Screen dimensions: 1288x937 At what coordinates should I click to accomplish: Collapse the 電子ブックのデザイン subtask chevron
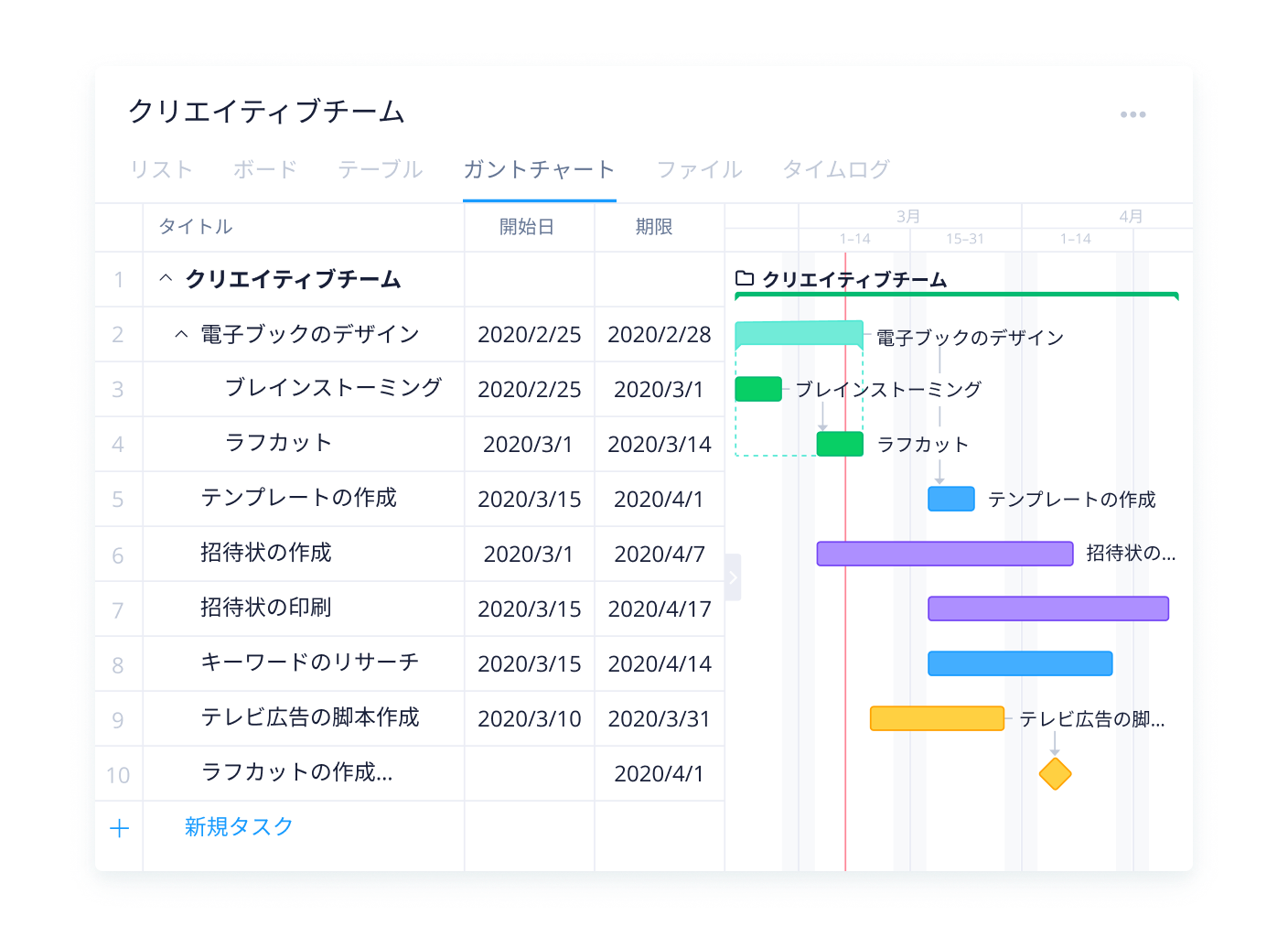[181, 334]
